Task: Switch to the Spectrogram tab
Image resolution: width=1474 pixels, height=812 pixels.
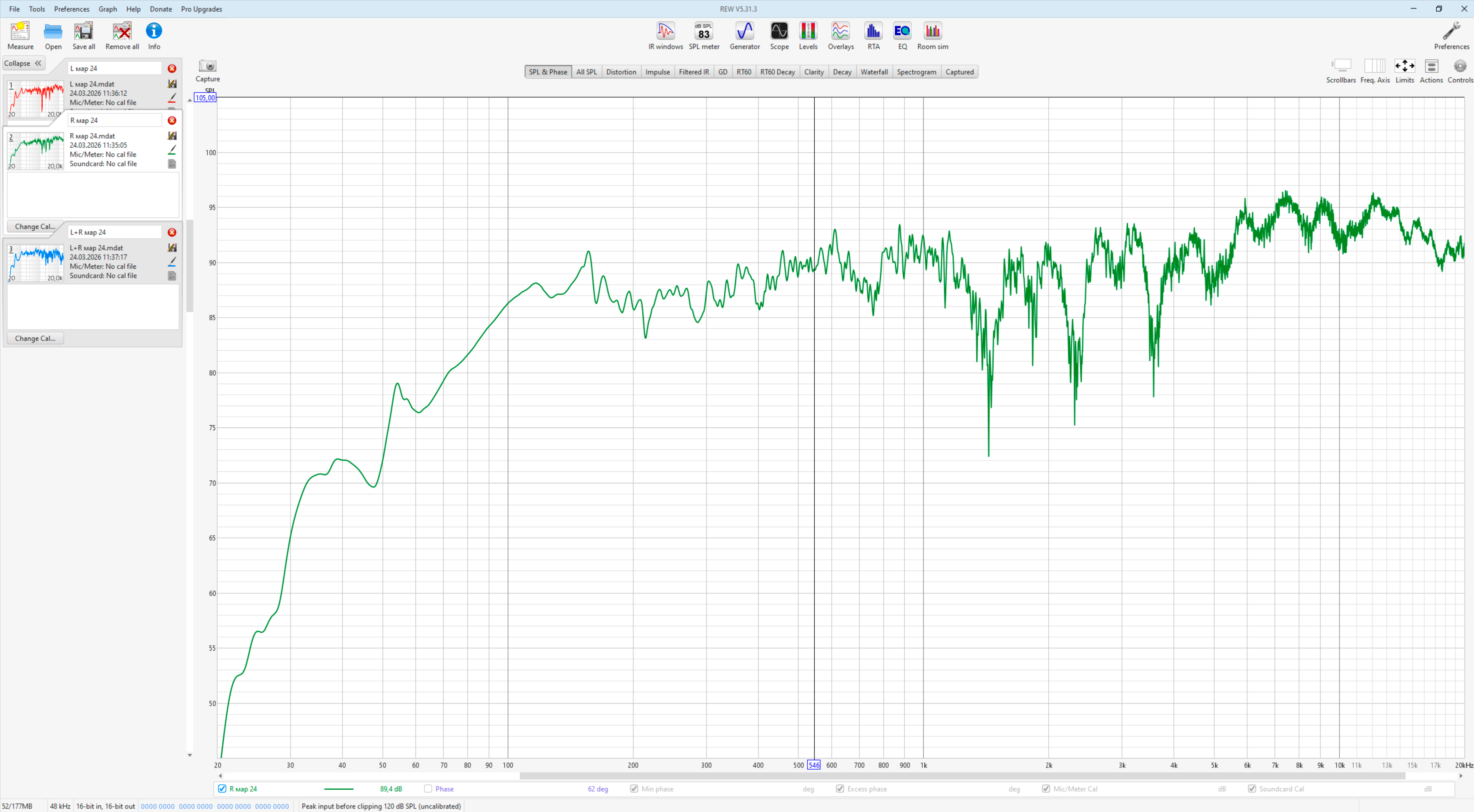Action: 916,72
